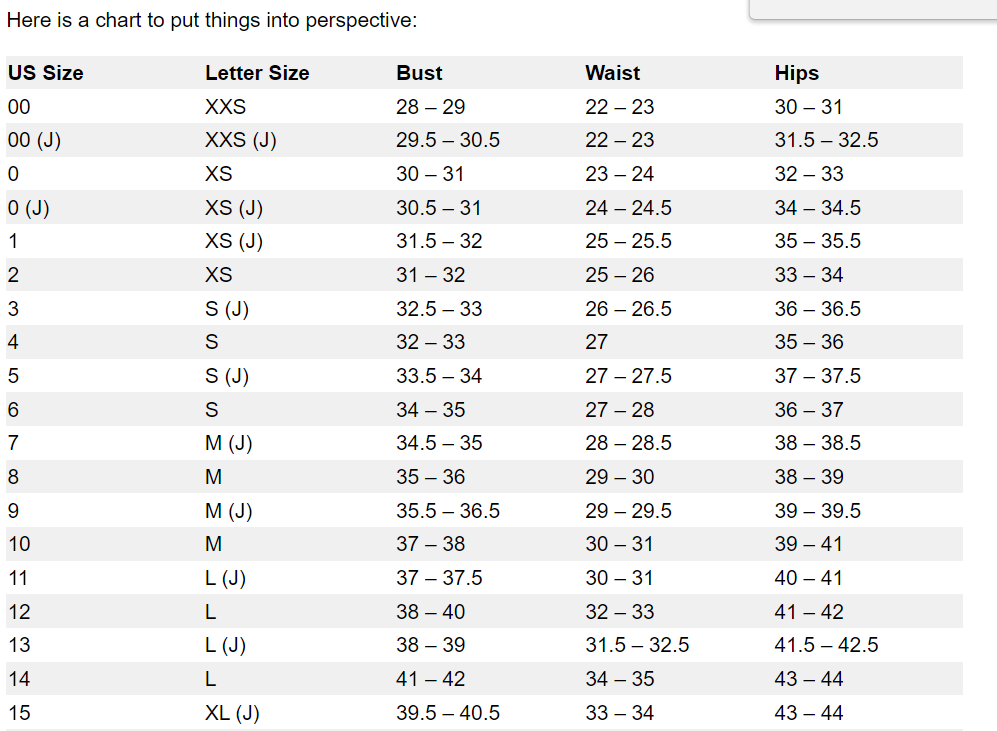The width and height of the screenshot is (997, 731).
Task: Click the US Size column header
Action: click(45, 73)
